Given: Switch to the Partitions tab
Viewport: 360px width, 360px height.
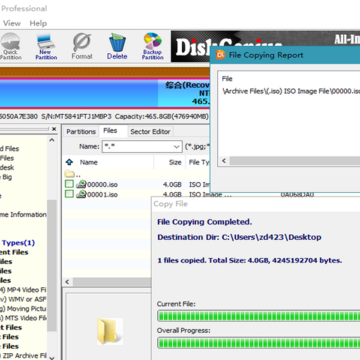Looking at the screenshot, I should coord(81,132).
